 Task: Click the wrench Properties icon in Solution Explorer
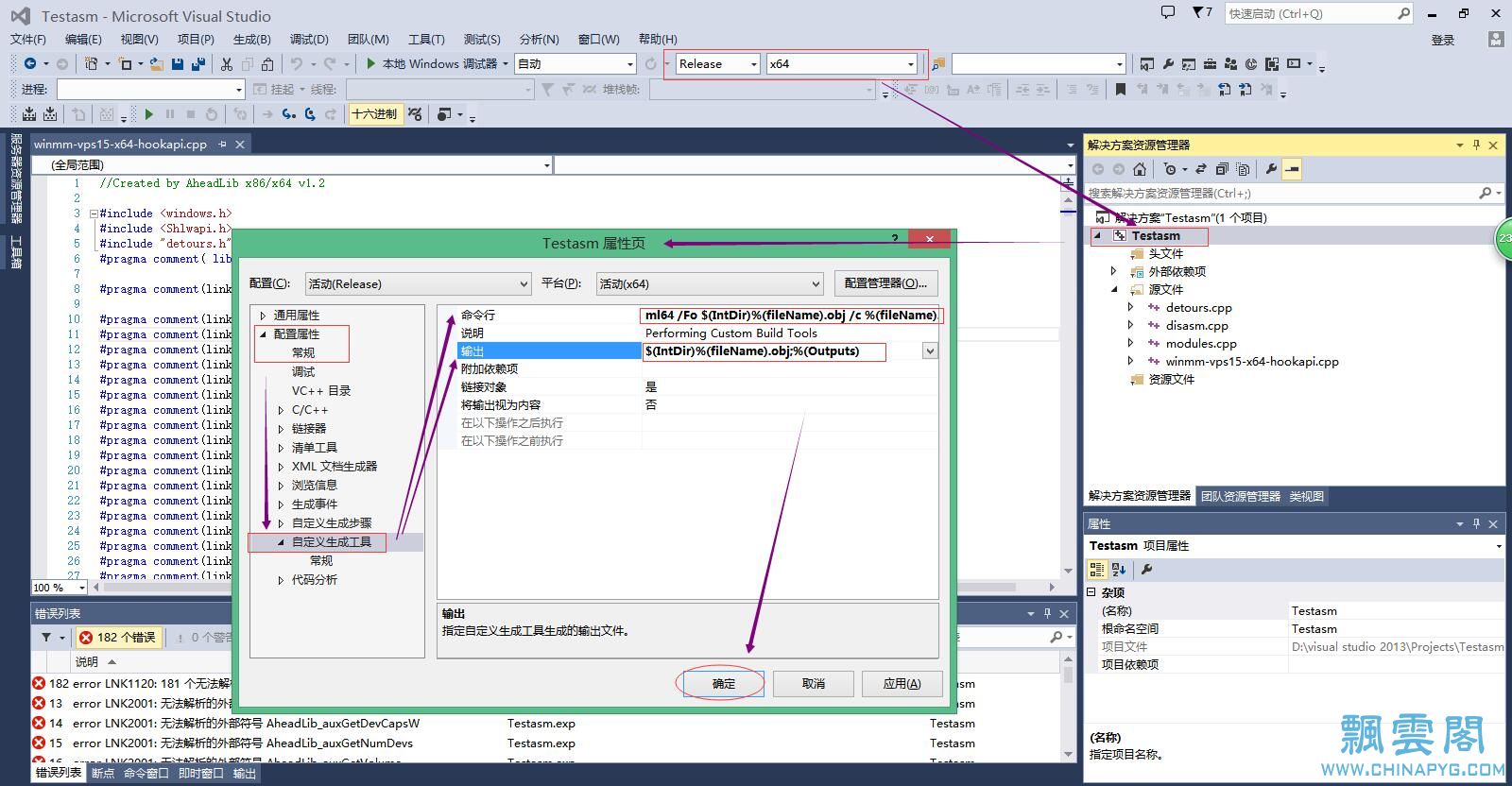[x=1271, y=169]
